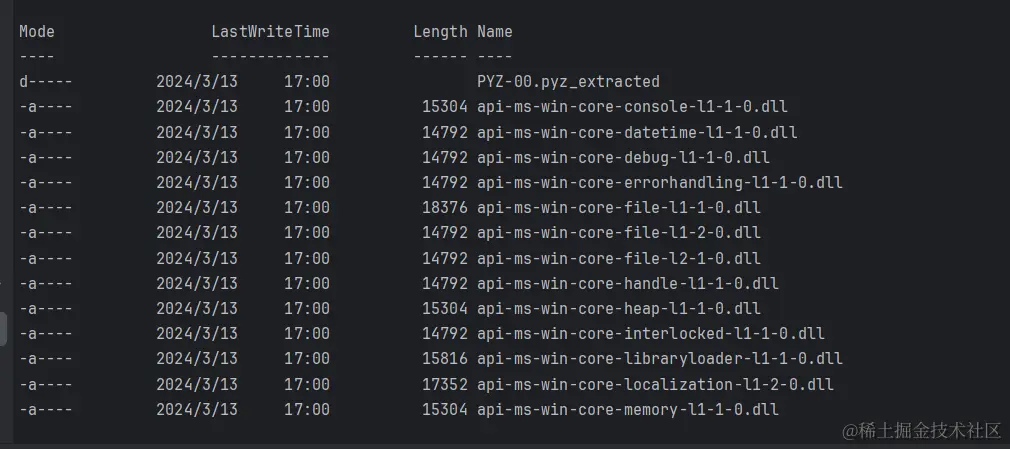Image resolution: width=1010 pixels, height=449 pixels.
Task: Click the Length column header
Action: point(441,32)
